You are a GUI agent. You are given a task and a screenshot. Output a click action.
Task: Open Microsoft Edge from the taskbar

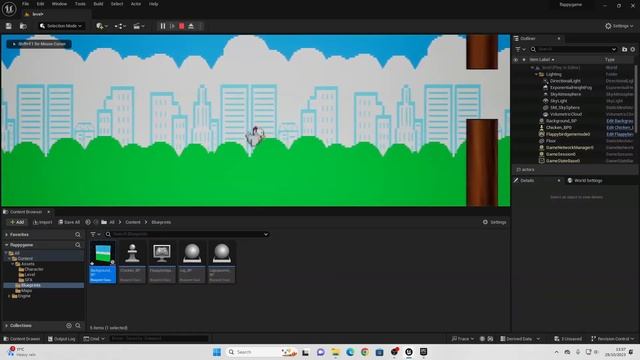coord(350,352)
